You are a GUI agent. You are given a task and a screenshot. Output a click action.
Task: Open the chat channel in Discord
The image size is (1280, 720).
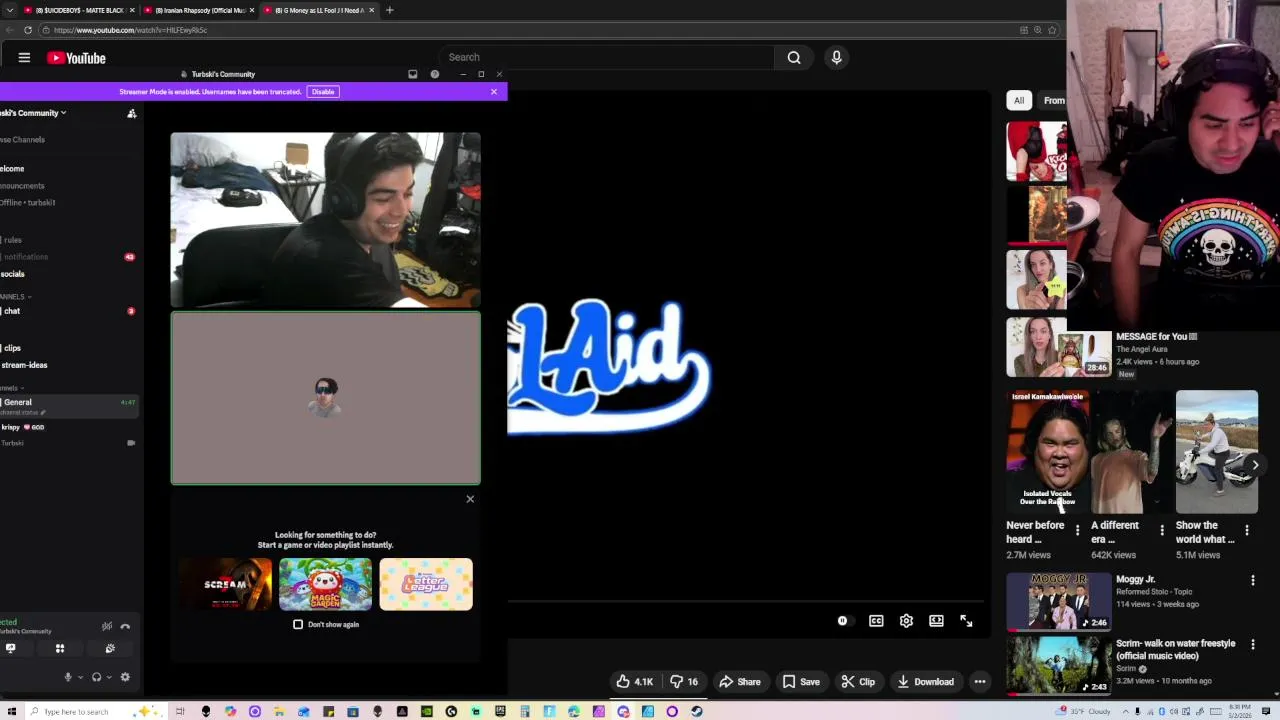[12, 311]
